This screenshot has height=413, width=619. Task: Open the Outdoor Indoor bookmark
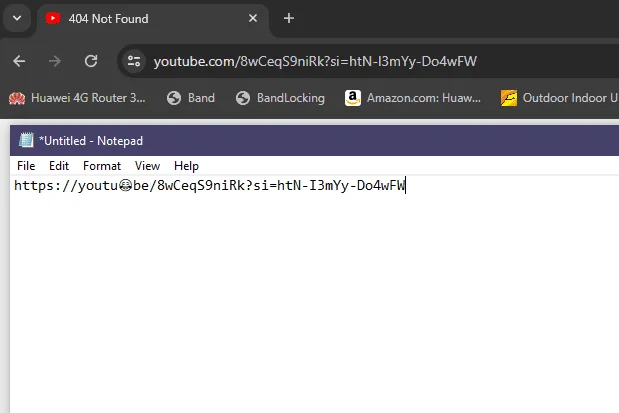pyautogui.click(x=559, y=98)
